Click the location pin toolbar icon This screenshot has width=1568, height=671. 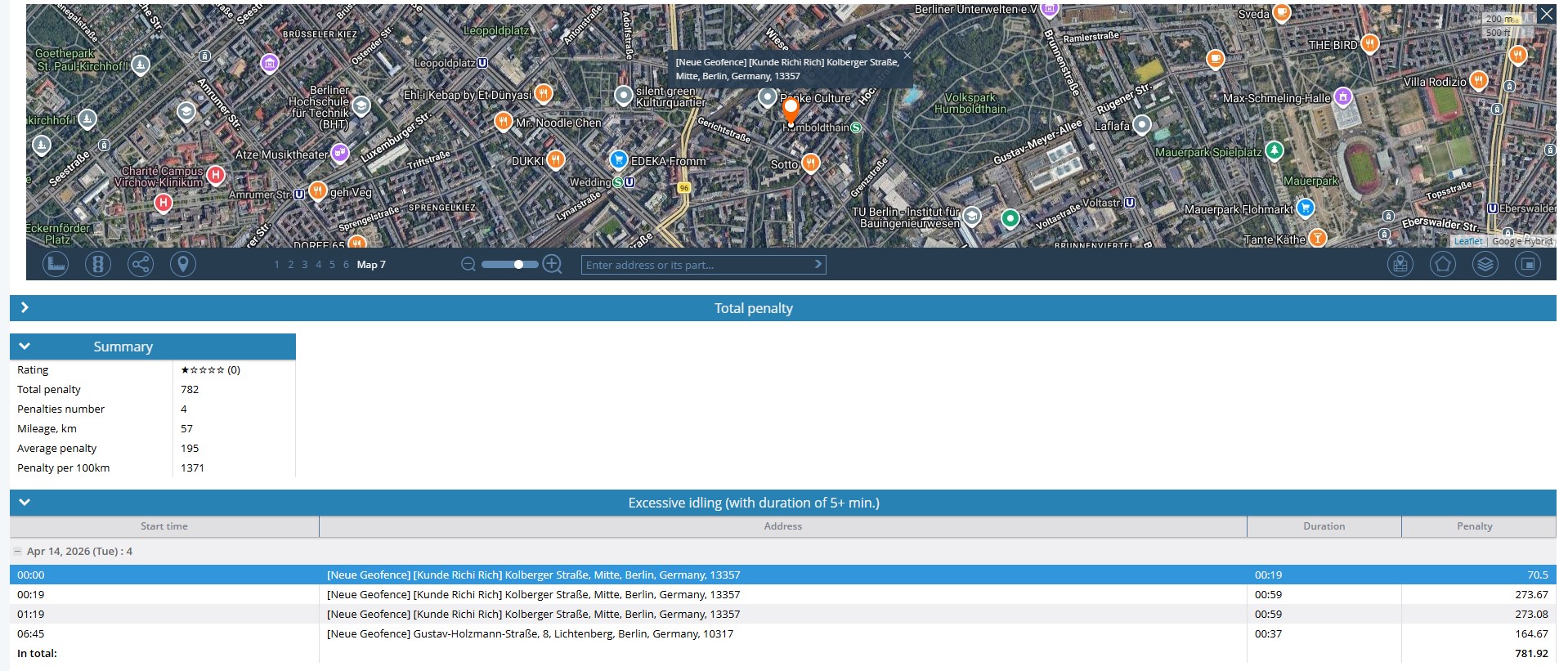click(183, 264)
